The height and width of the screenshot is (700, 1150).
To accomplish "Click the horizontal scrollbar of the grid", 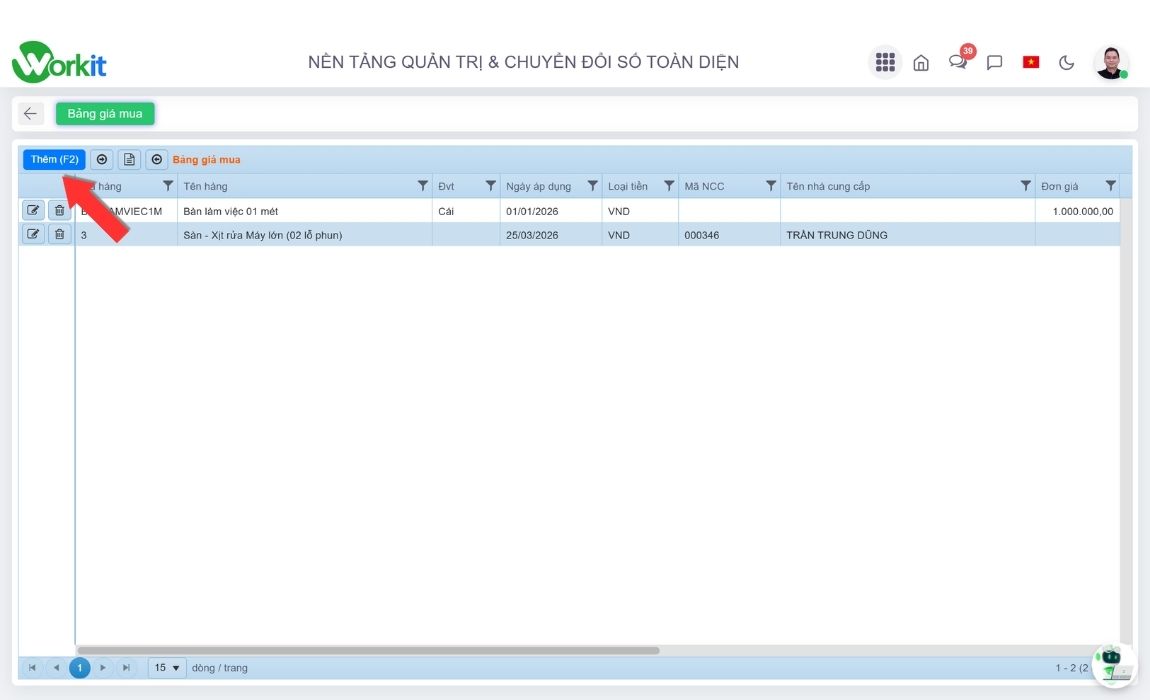I will coord(368,650).
